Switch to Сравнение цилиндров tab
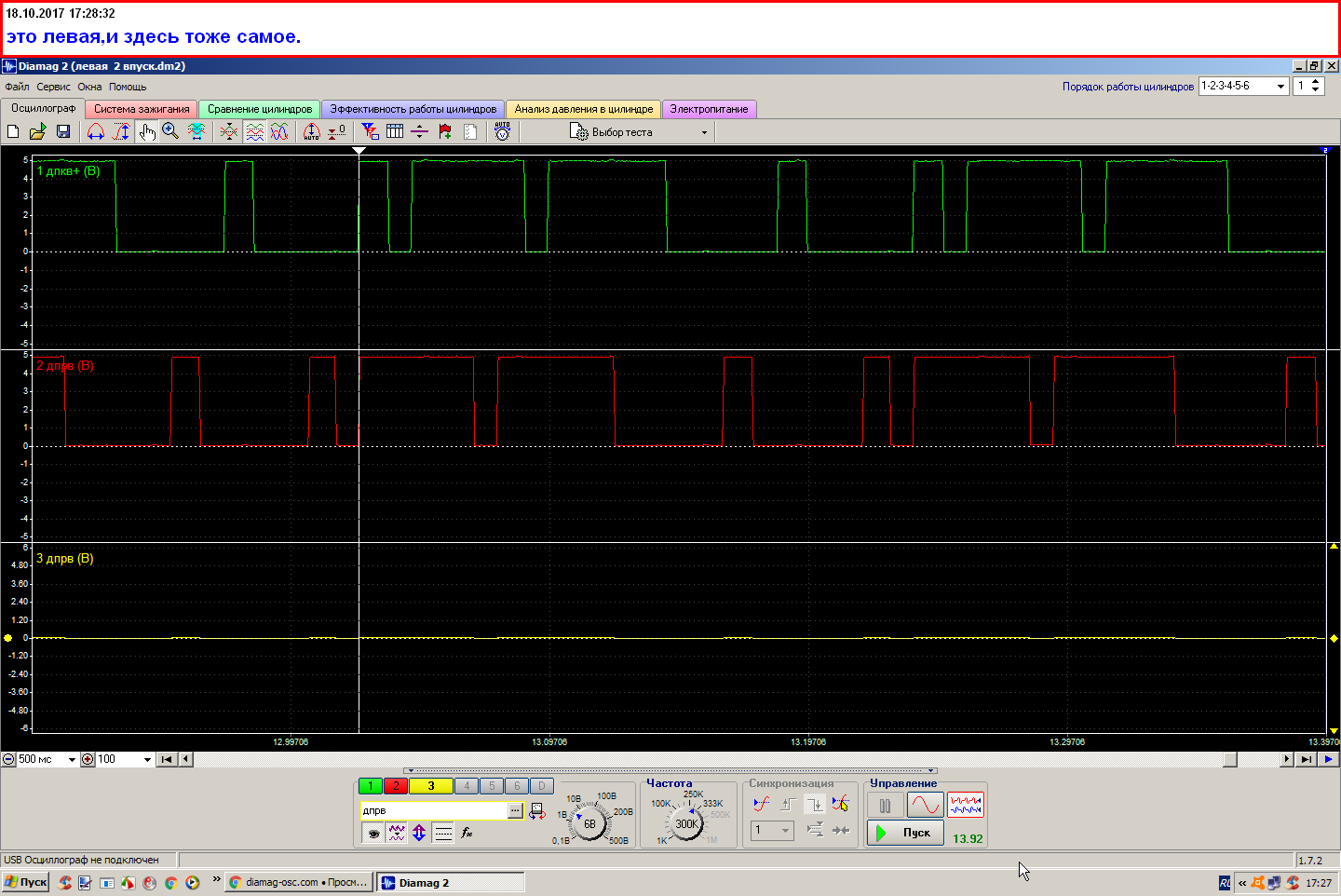This screenshot has width=1341, height=896. [x=260, y=109]
